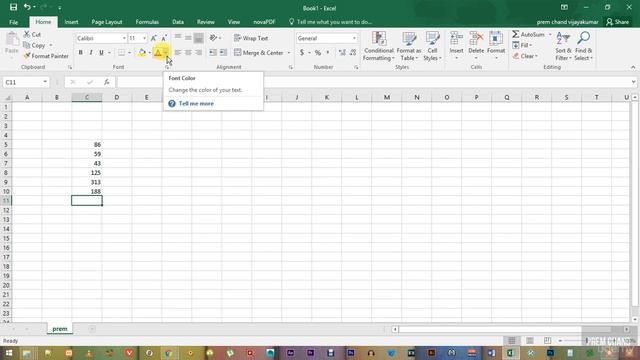The height and width of the screenshot is (360, 640).
Task: Select column D header
Action: [117, 97]
